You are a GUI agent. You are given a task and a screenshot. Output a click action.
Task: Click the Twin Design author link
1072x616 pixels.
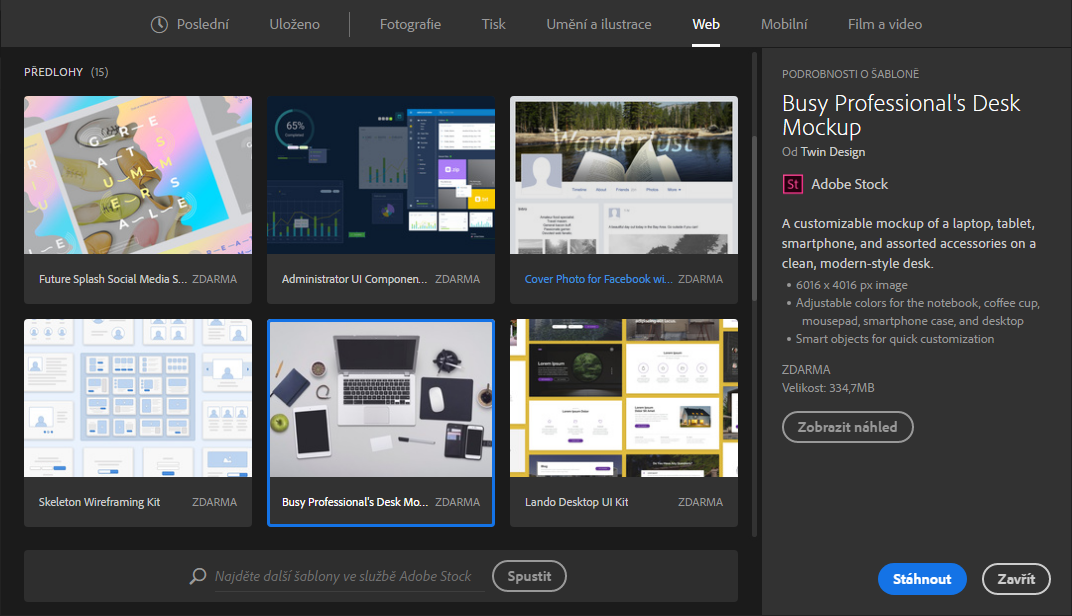click(x=833, y=152)
